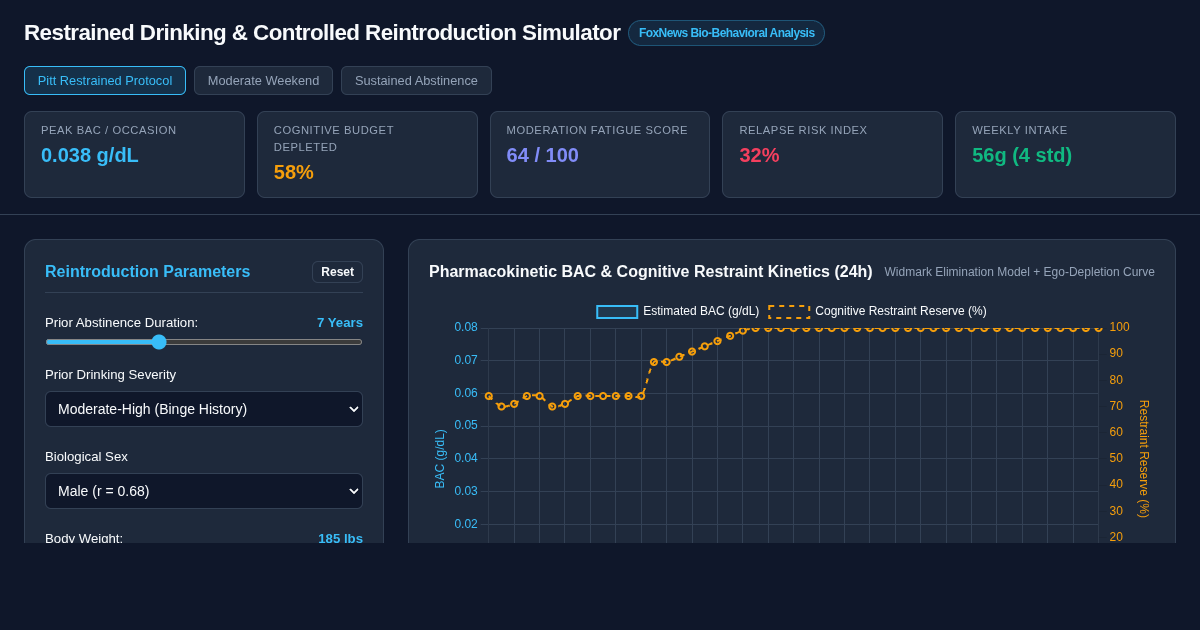Toggle the Estimated BAC legend entry

[x=678, y=311]
